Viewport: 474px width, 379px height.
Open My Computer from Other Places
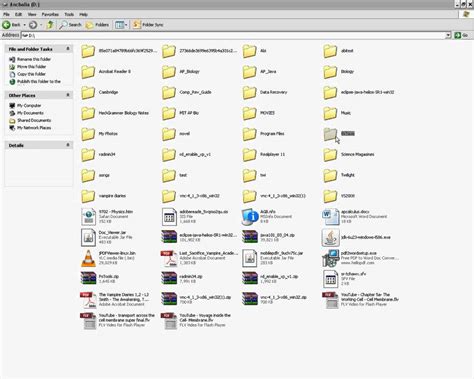pyautogui.click(x=29, y=105)
